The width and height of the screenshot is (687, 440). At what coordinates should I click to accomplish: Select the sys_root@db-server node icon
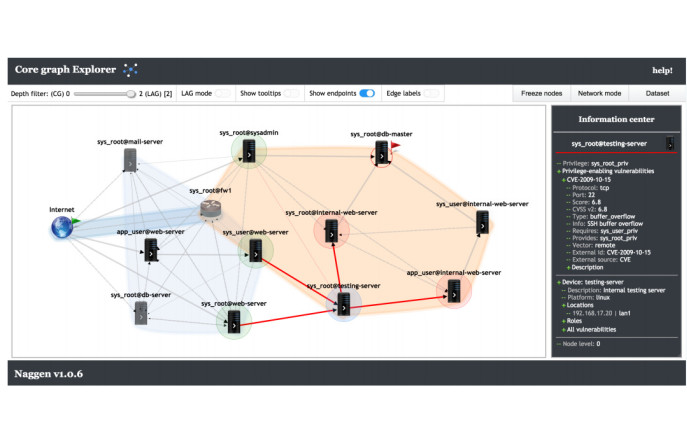[141, 313]
